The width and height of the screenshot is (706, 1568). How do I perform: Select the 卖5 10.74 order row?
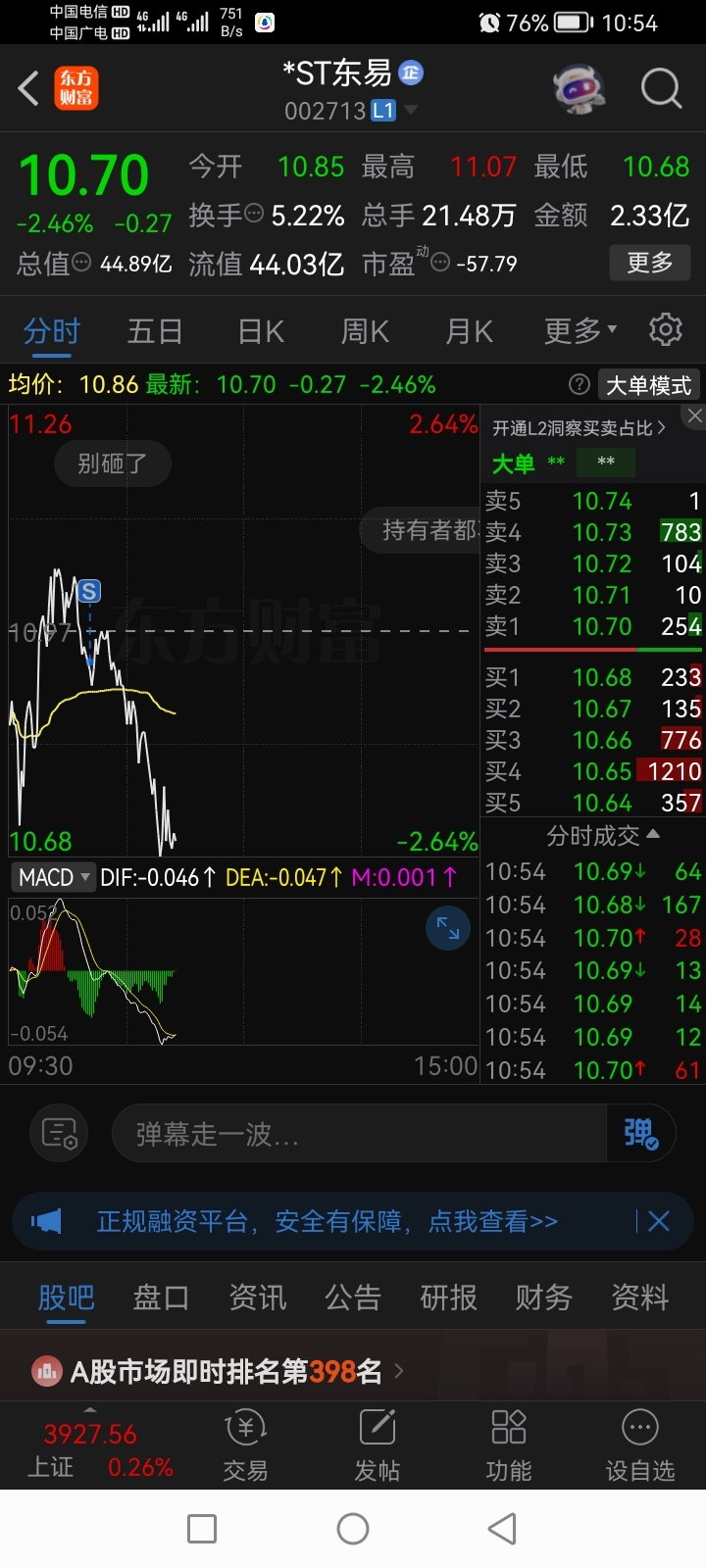[592, 501]
